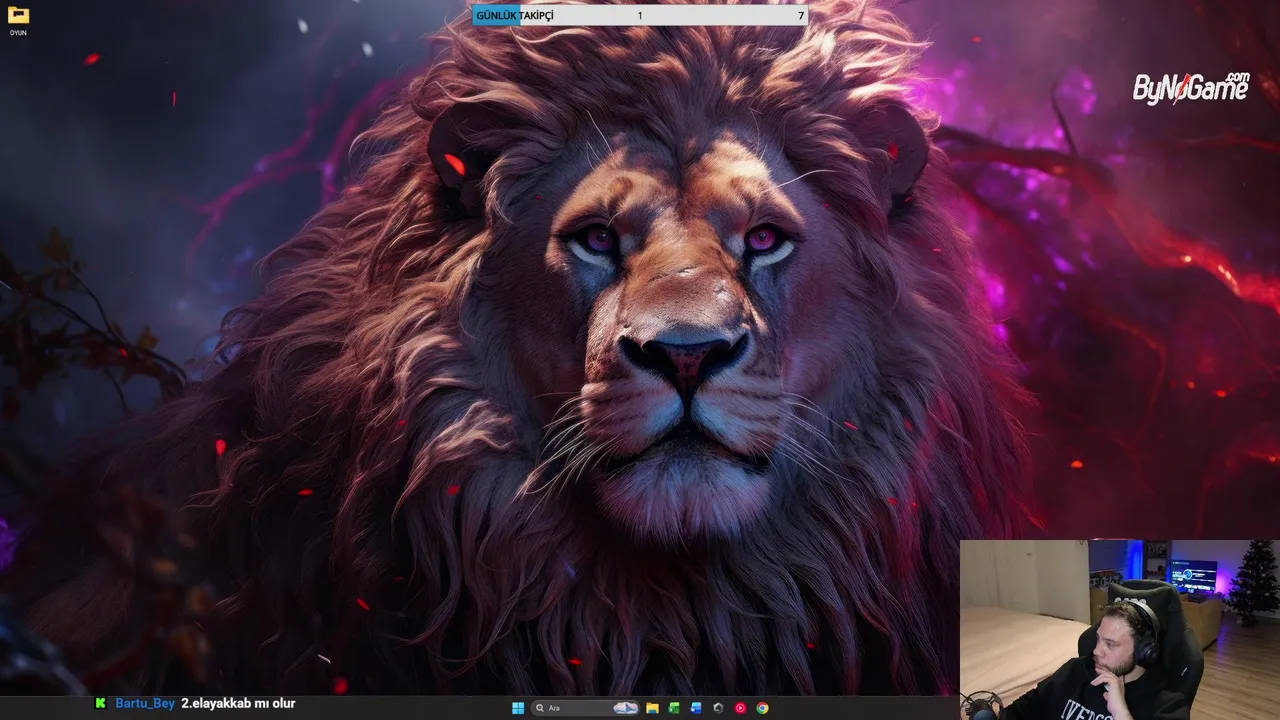Launch Google Chrome from the taskbar
Screen dimensions: 1280x720
(x=762, y=708)
